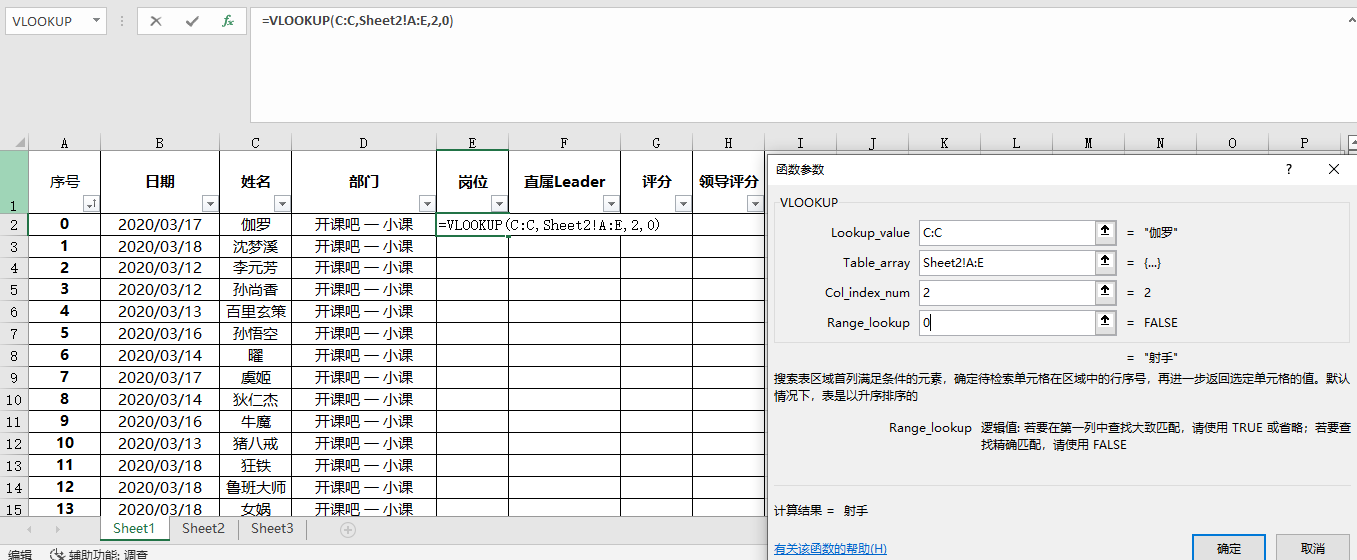Open the 评分 column filter dropdown
This screenshot has width=1357, height=560.
point(683,204)
